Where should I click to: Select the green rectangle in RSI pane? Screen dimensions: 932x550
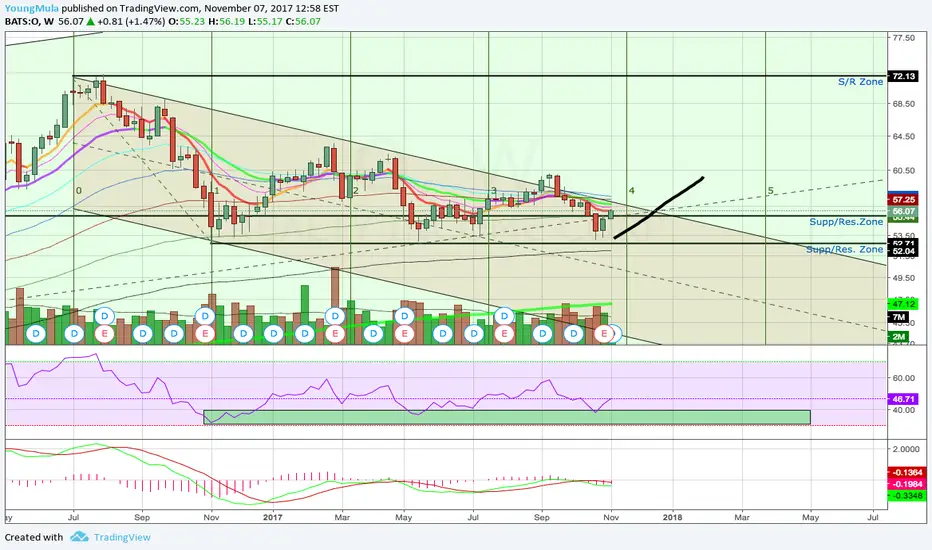507,417
